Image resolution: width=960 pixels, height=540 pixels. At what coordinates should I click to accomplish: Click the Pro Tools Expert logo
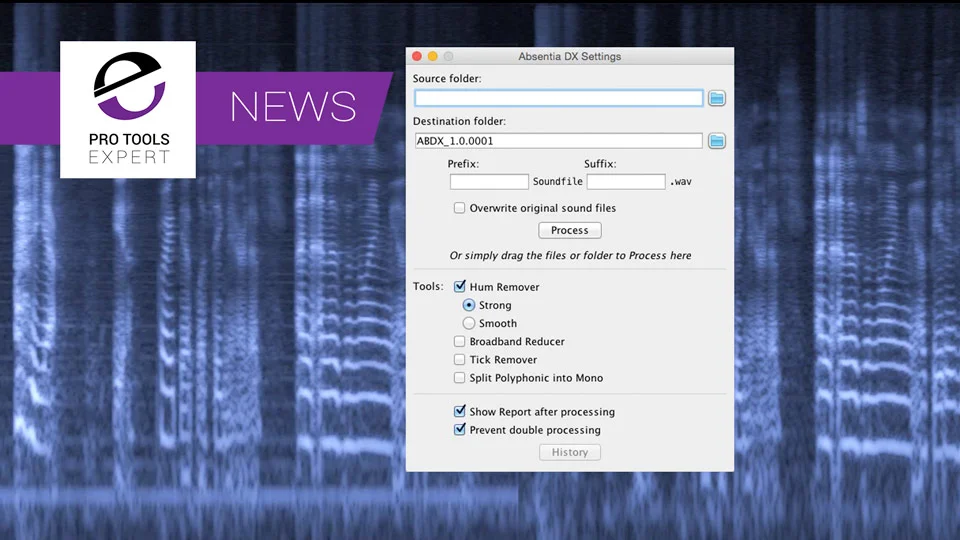coord(128,110)
